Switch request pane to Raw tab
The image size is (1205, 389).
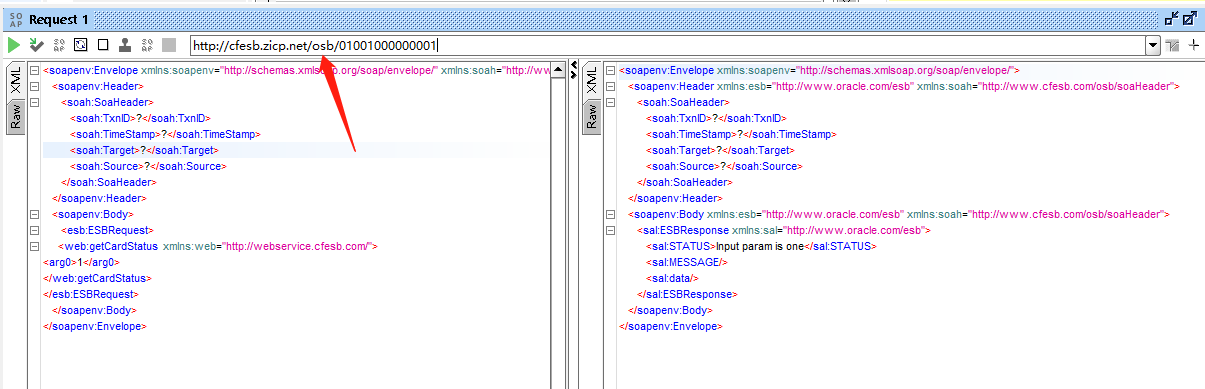pos(16,118)
